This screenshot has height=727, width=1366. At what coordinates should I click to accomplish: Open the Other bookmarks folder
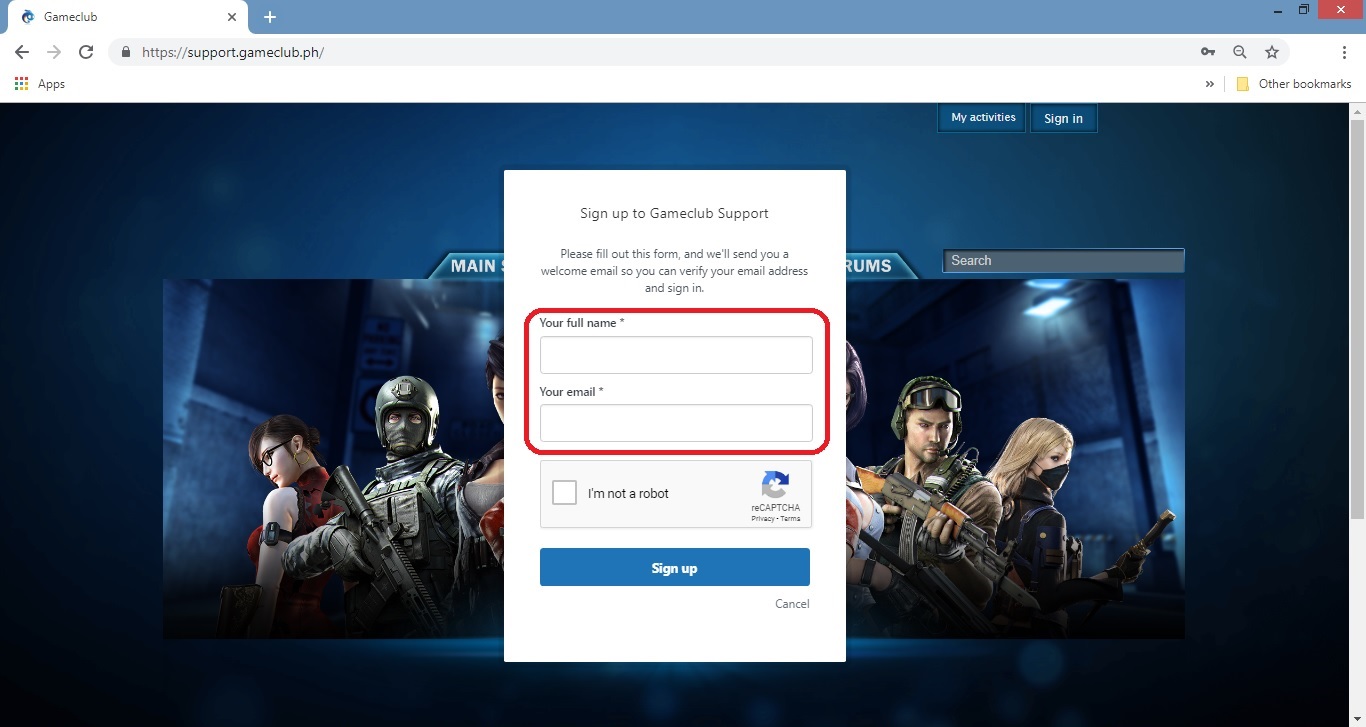click(x=1294, y=84)
